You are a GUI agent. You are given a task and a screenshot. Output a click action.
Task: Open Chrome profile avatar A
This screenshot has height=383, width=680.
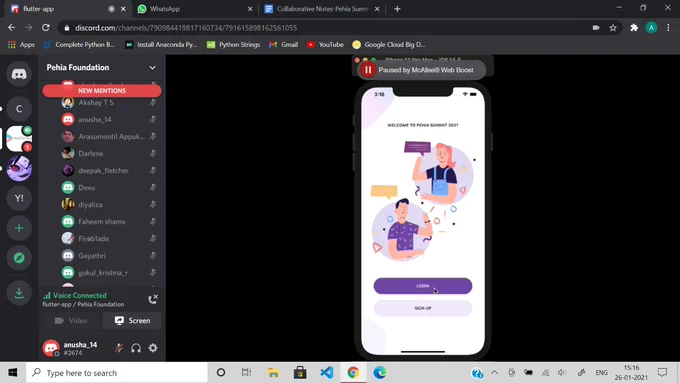pyautogui.click(x=651, y=28)
